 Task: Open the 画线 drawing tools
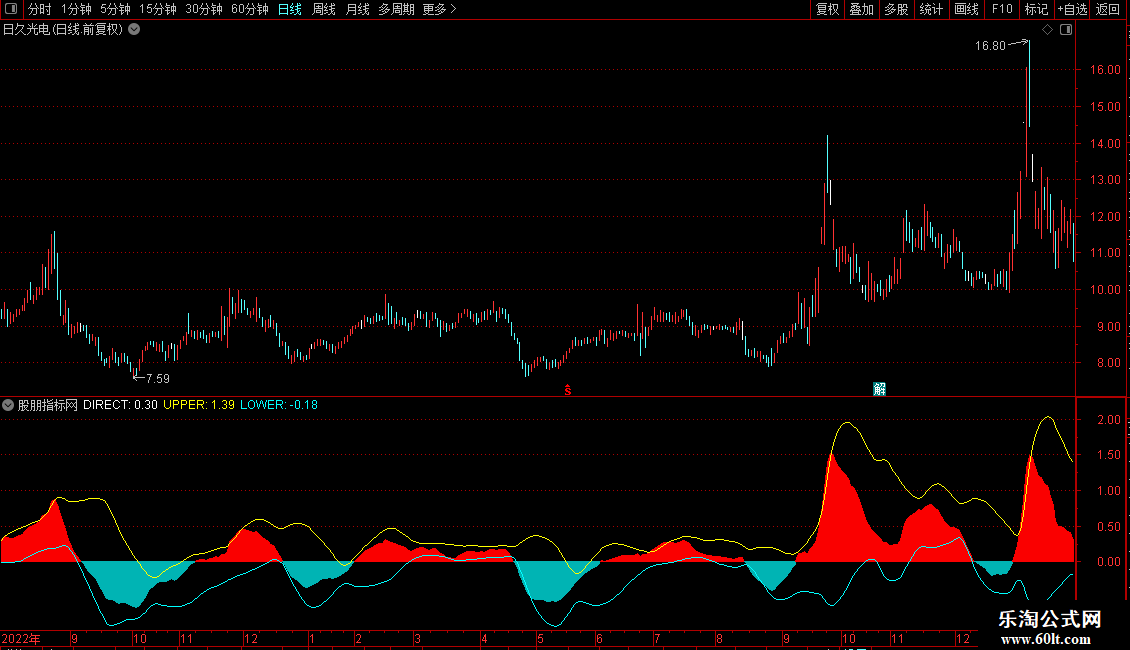pos(966,9)
